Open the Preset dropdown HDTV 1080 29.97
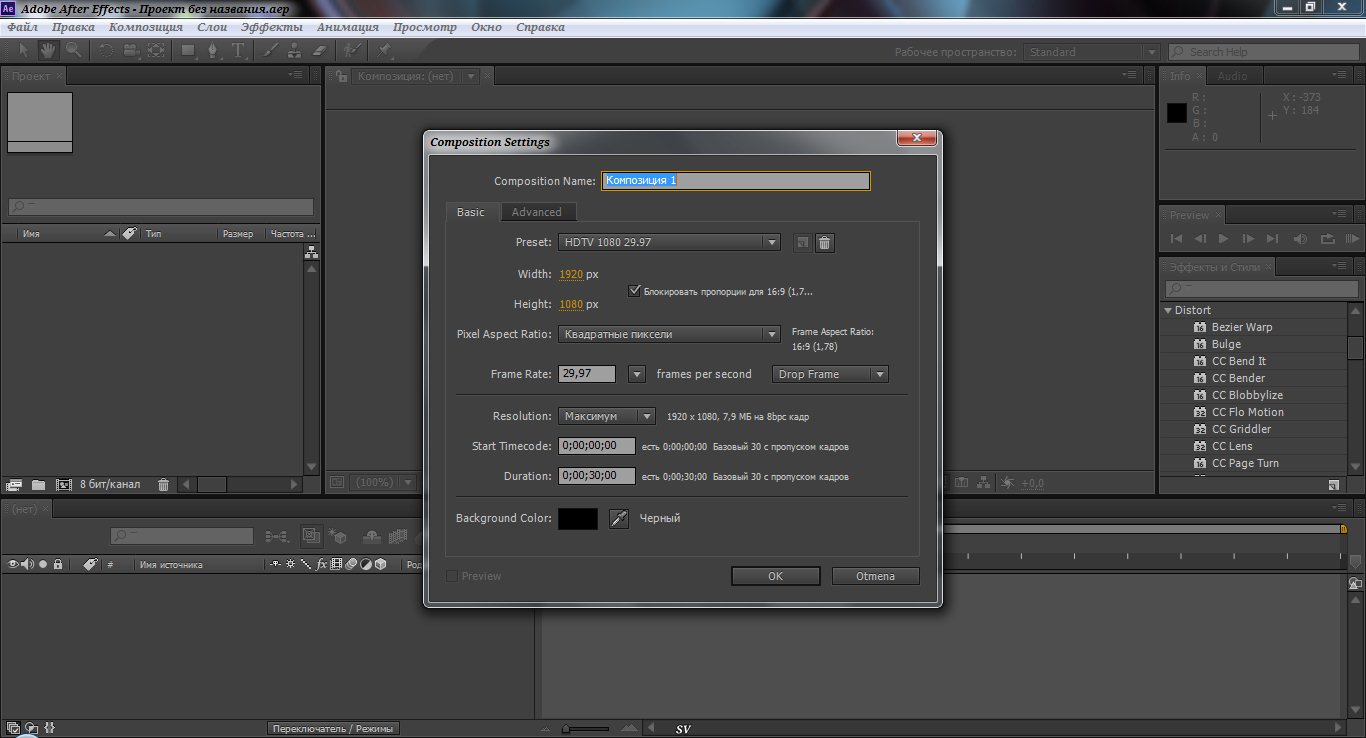 (x=669, y=242)
